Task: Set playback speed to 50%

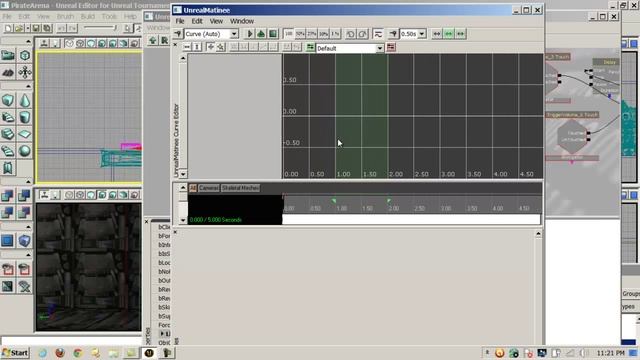Action: click(300, 34)
